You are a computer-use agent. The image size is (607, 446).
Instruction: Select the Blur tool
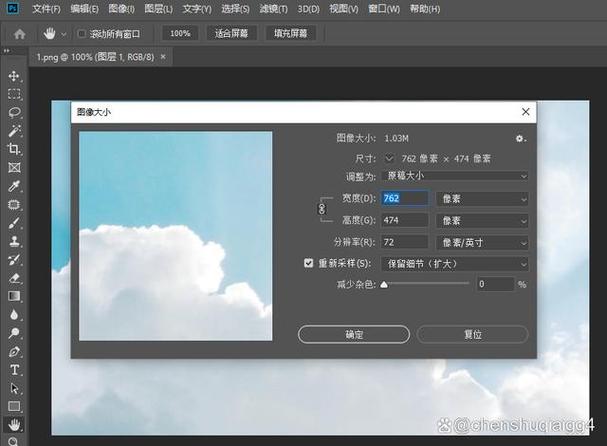point(14,315)
